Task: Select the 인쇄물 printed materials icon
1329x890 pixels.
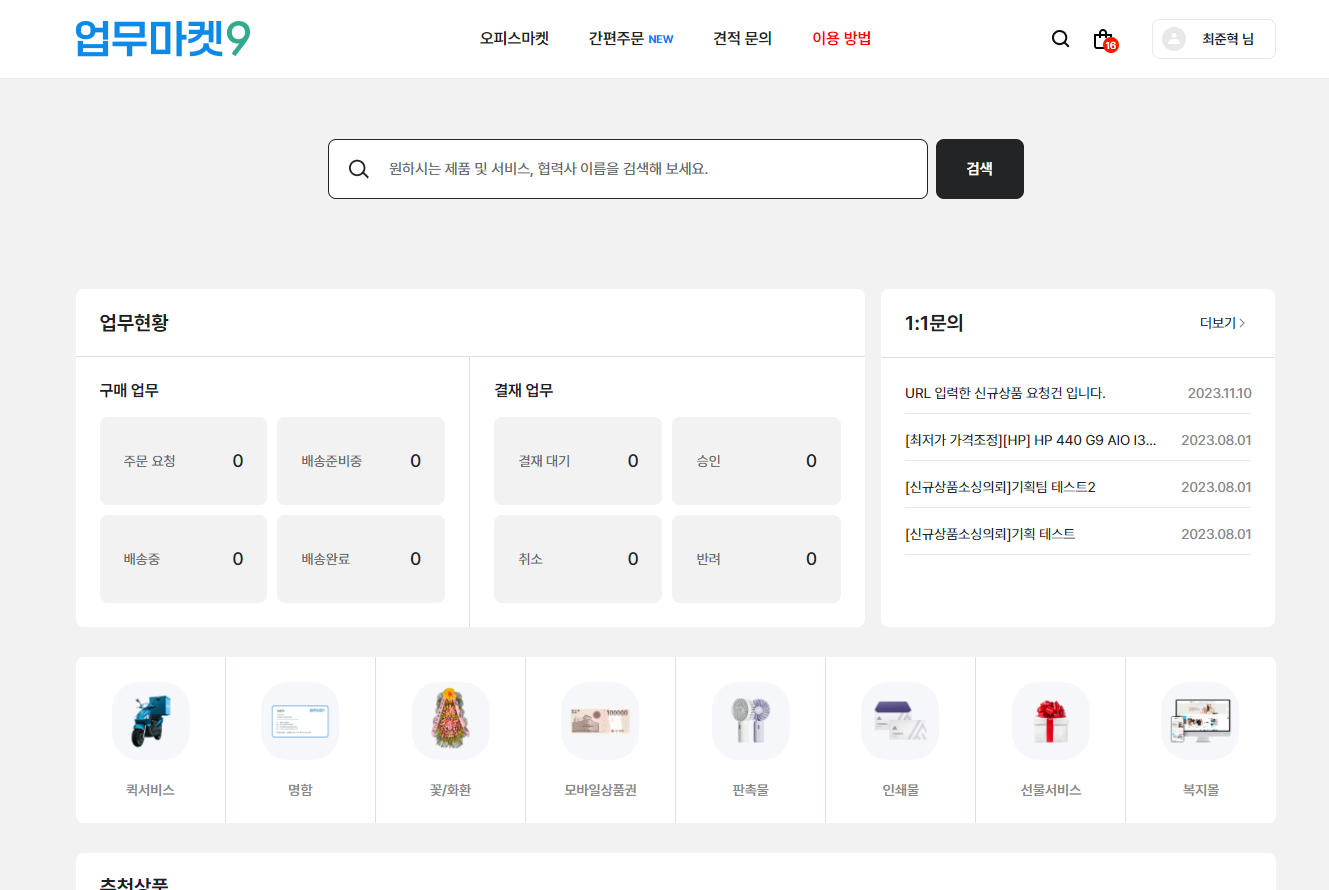Action: [x=900, y=721]
